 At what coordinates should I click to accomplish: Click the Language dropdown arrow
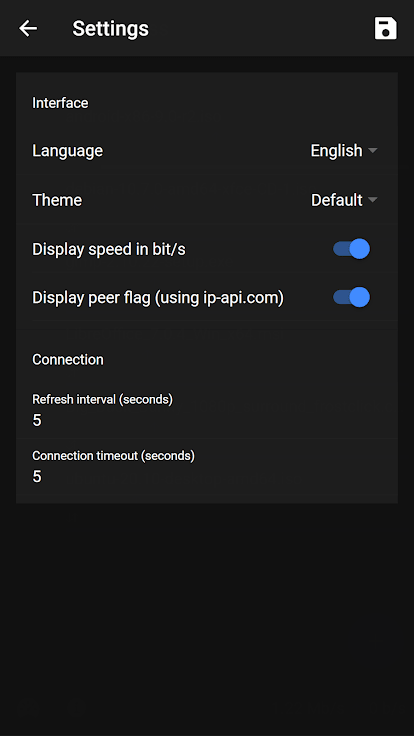tap(373, 151)
